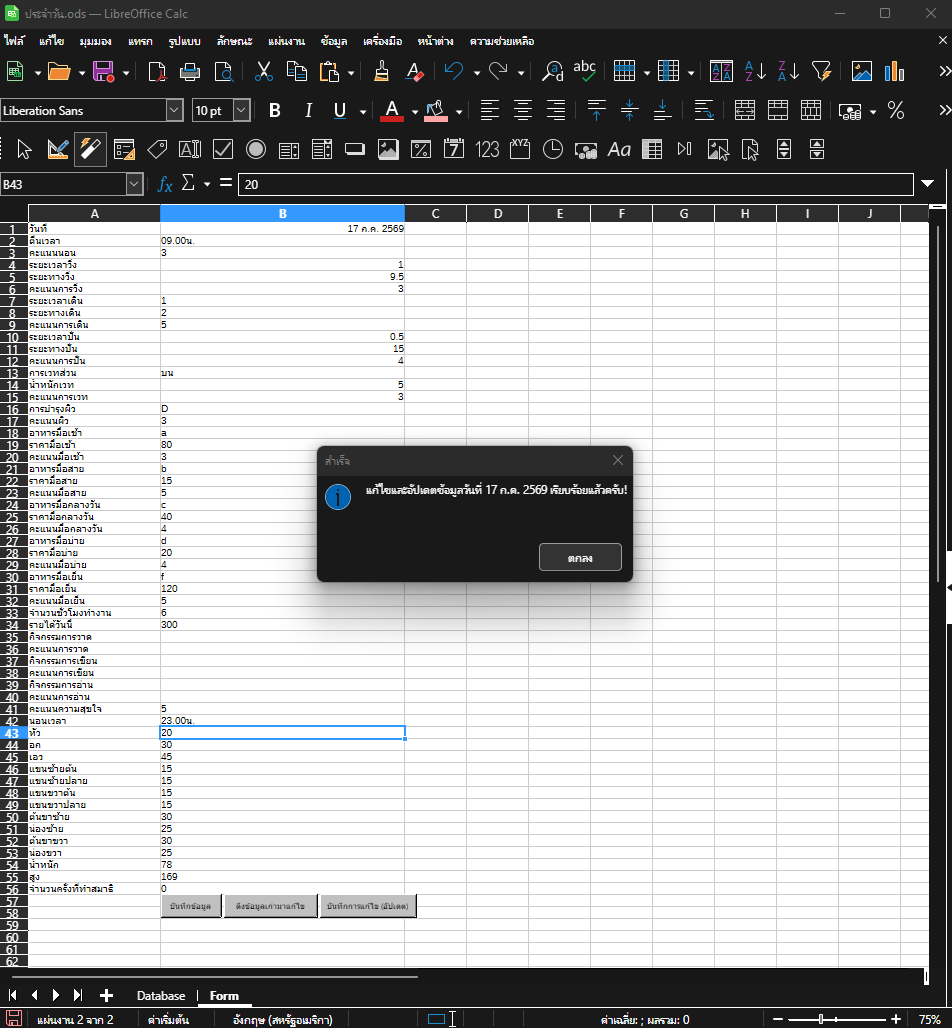Click the Wrap Text icon

704,111
